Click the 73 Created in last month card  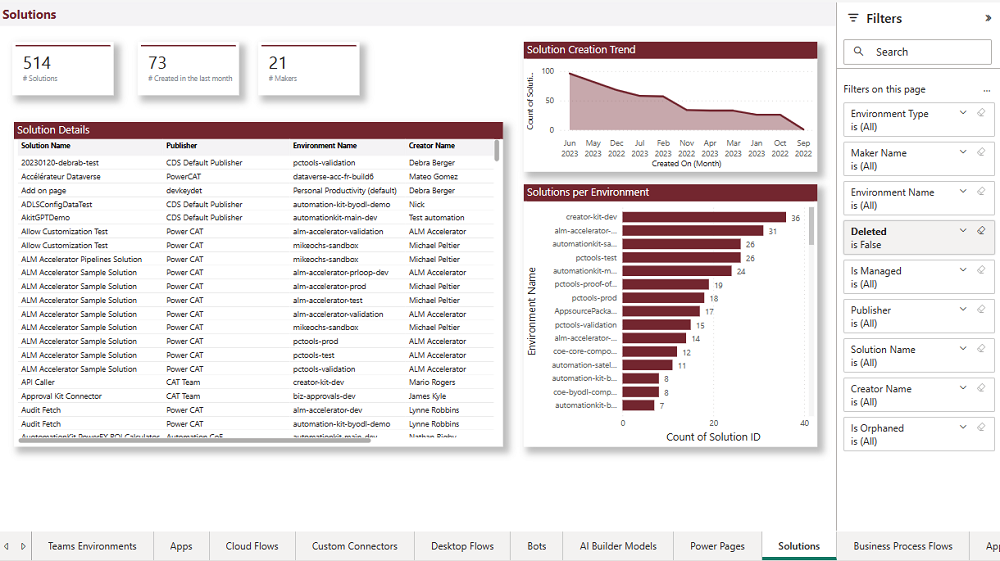pyautogui.click(x=189, y=69)
